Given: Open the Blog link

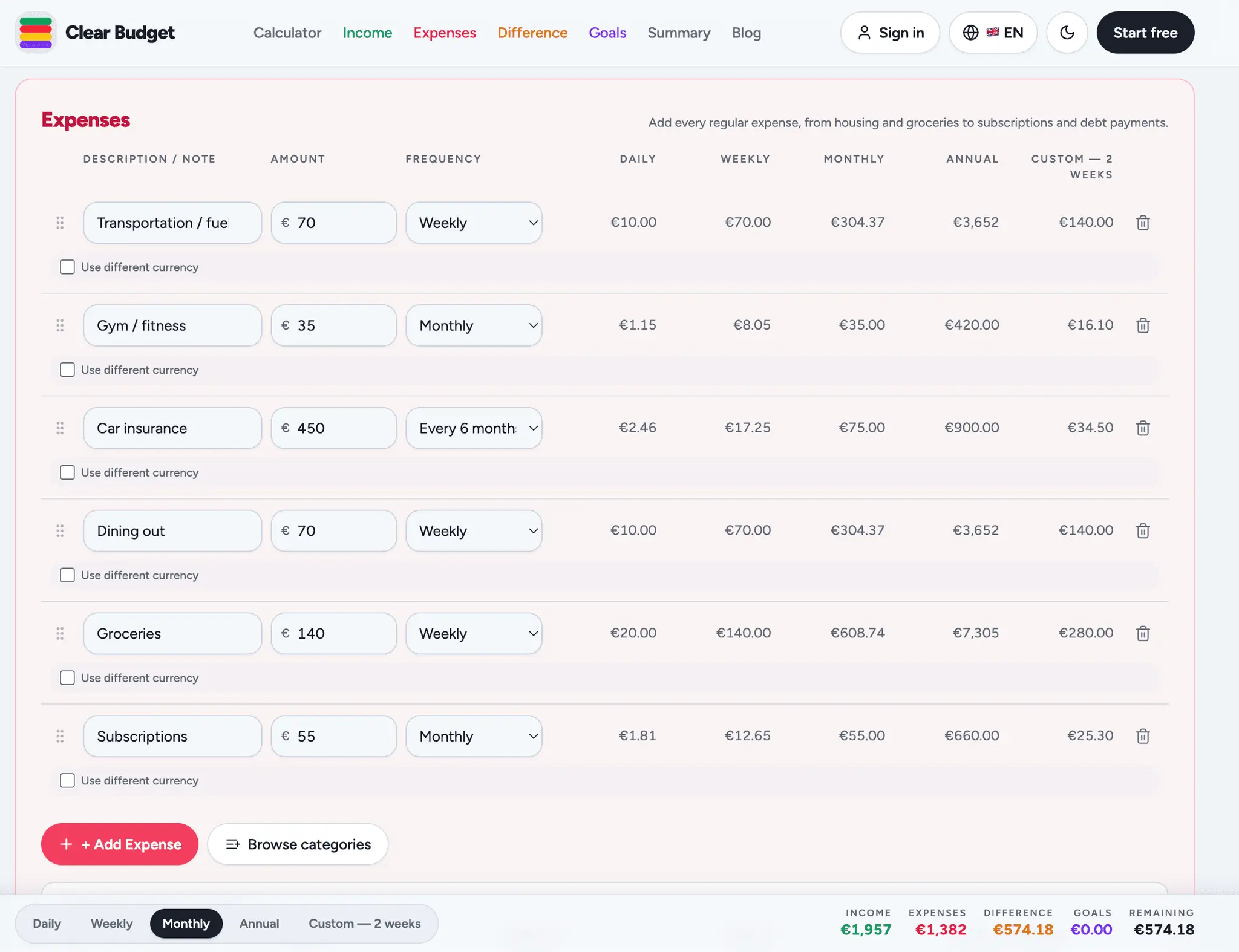Looking at the screenshot, I should click(747, 33).
